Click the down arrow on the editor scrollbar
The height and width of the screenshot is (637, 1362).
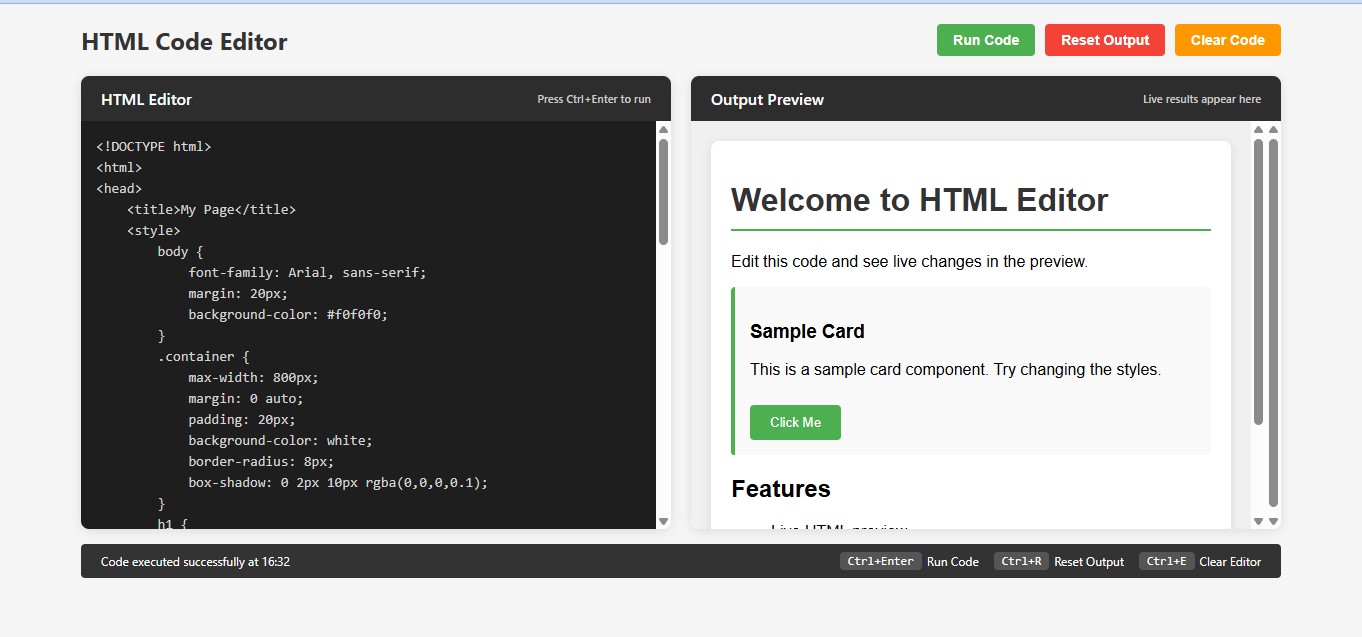coord(662,521)
